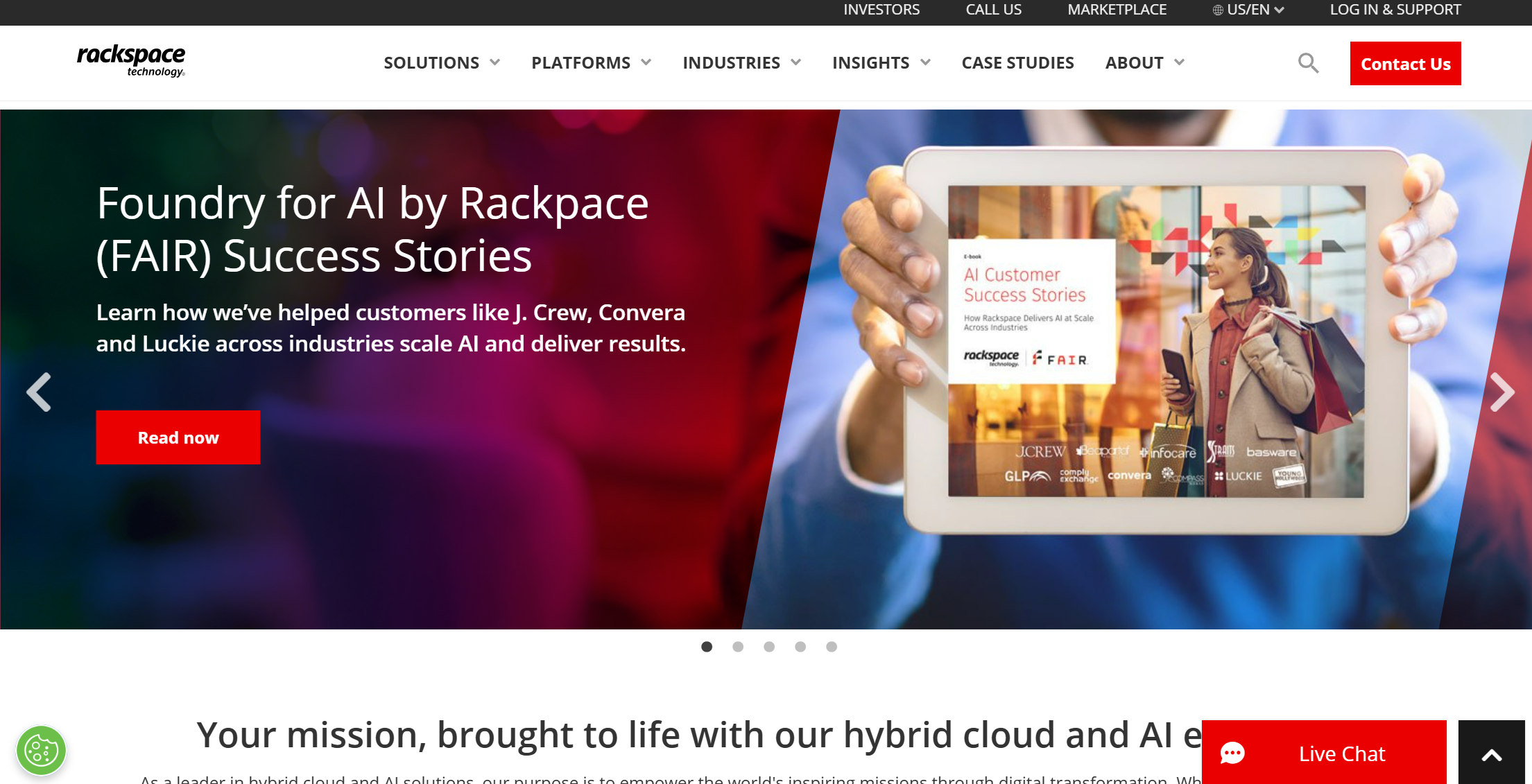Click the Rackspace Technology logo
1532x784 pixels.
tap(131, 62)
